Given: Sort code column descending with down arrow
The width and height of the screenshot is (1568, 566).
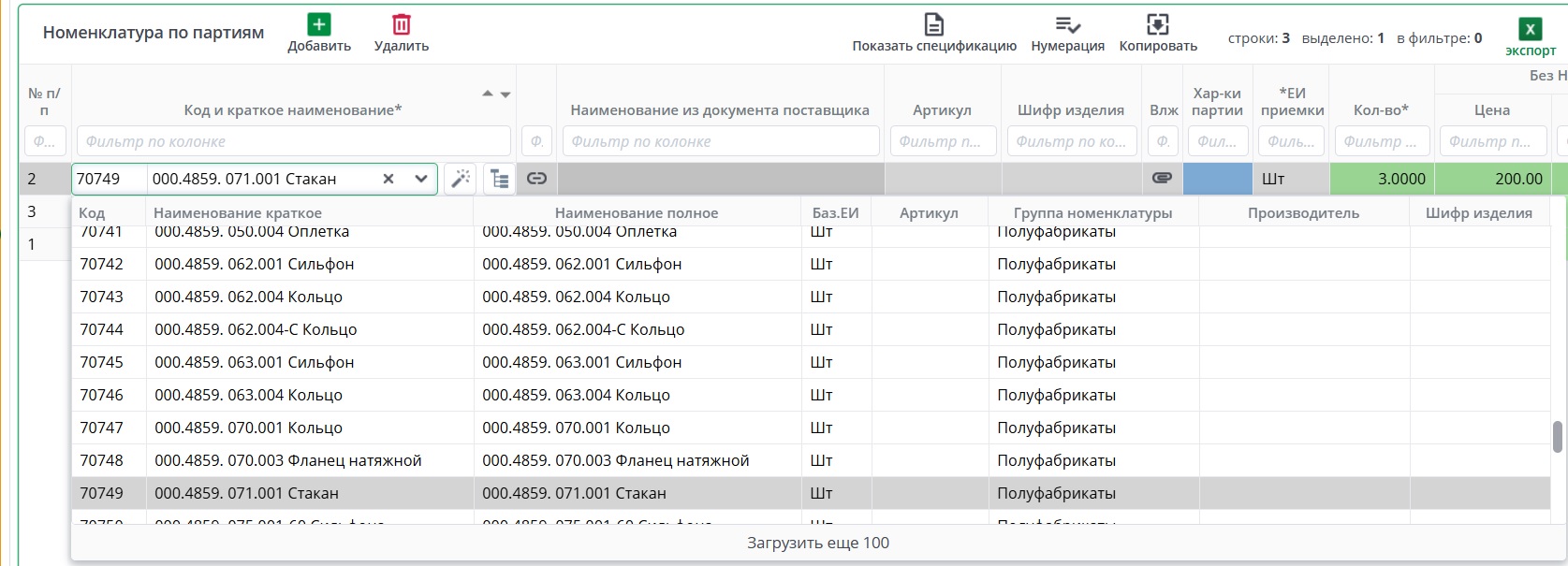Looking at the screenshot, I should pos(506,94).
